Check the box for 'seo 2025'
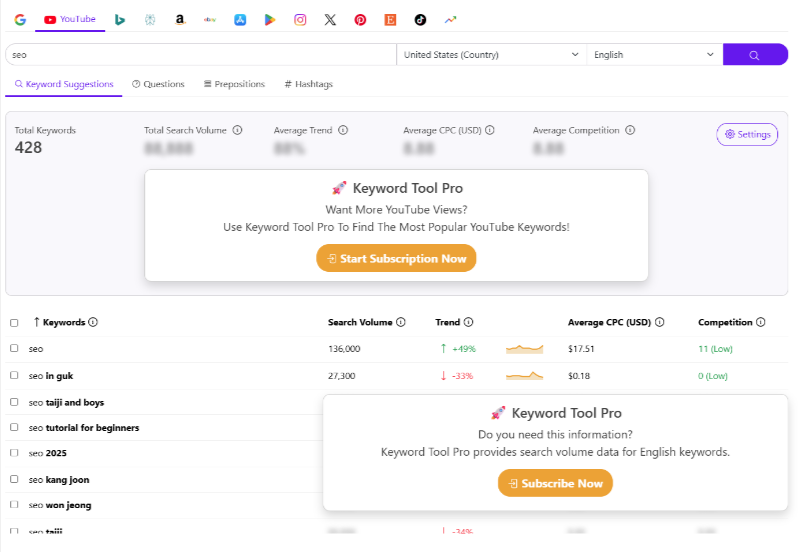 (x=14, y=453)
